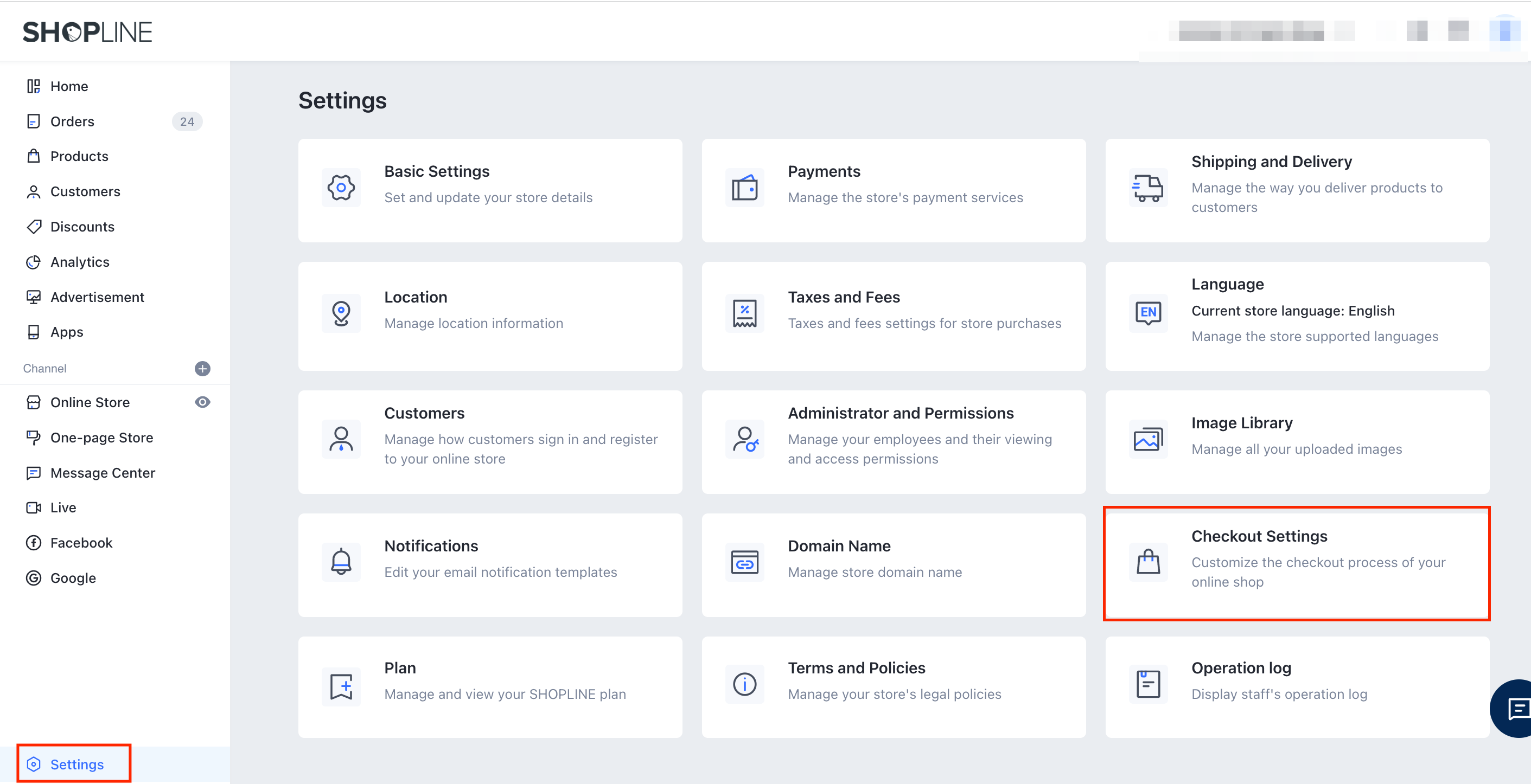Image resolution: width=1531 pixels, height=784 pixels.
Task: Open Settings at the sidebar bottom
Action: [x=76, y=764]
